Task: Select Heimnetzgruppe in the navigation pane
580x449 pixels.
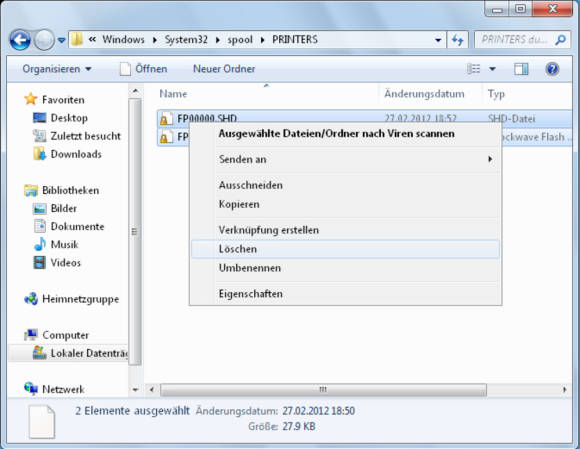Action: (x=81, y=299)
